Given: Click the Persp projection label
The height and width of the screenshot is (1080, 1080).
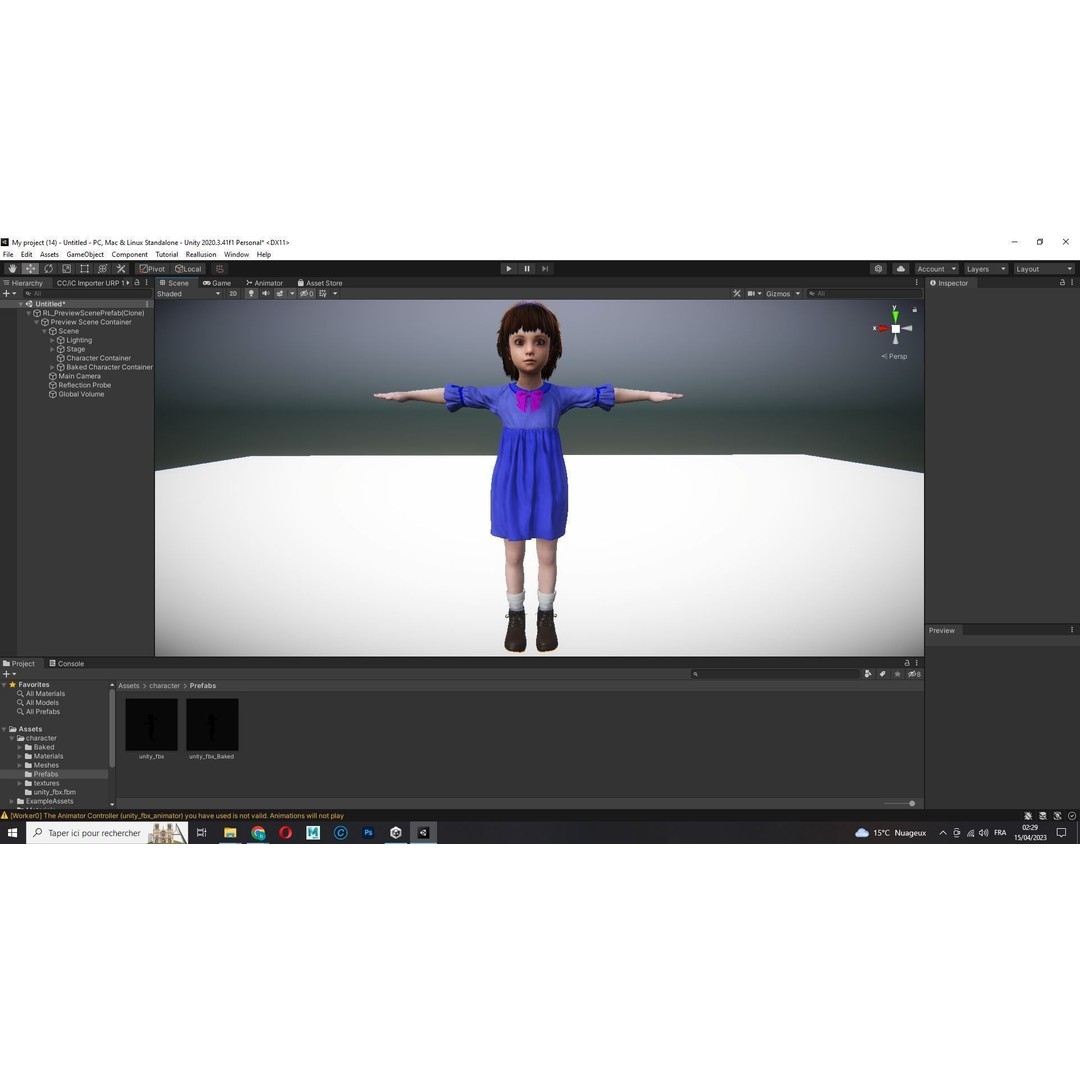Looking at the screenshot, I should (894, 356).
